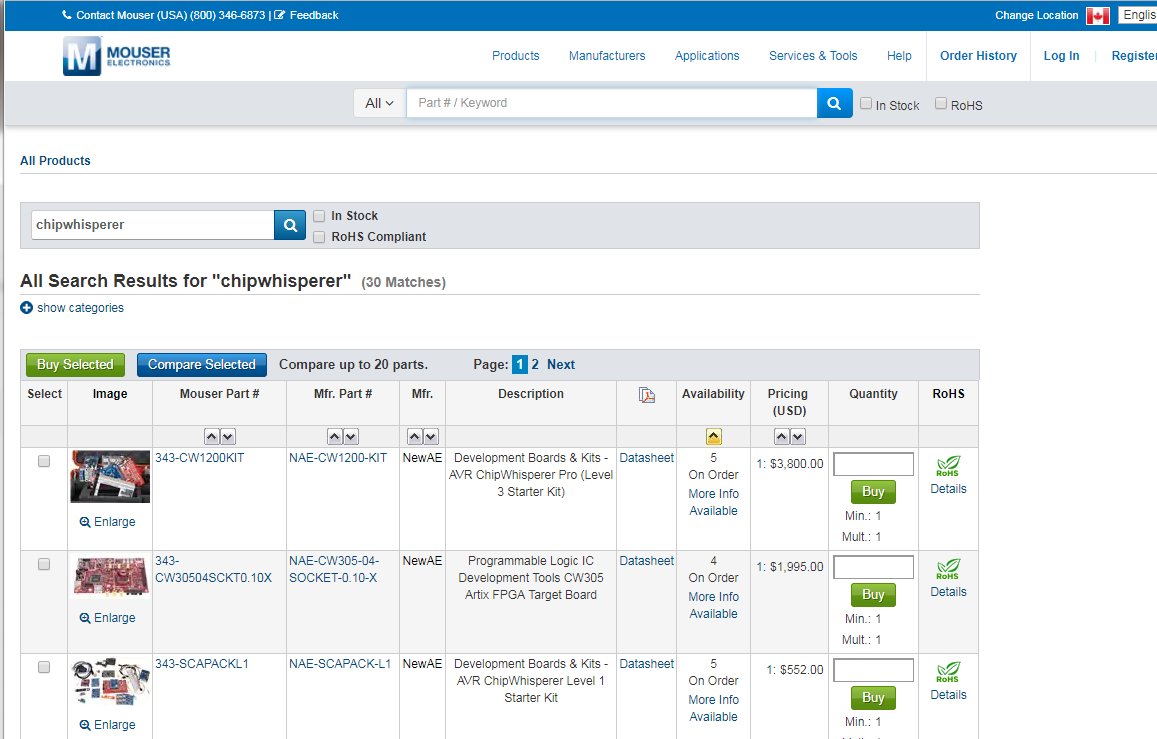Click RoHS leaf icon for CW305 Artix board

[948, 569]
